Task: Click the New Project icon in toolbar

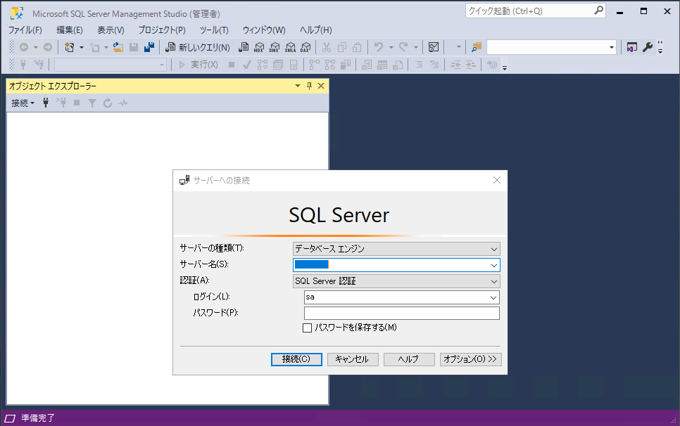Action: point(69,47)
